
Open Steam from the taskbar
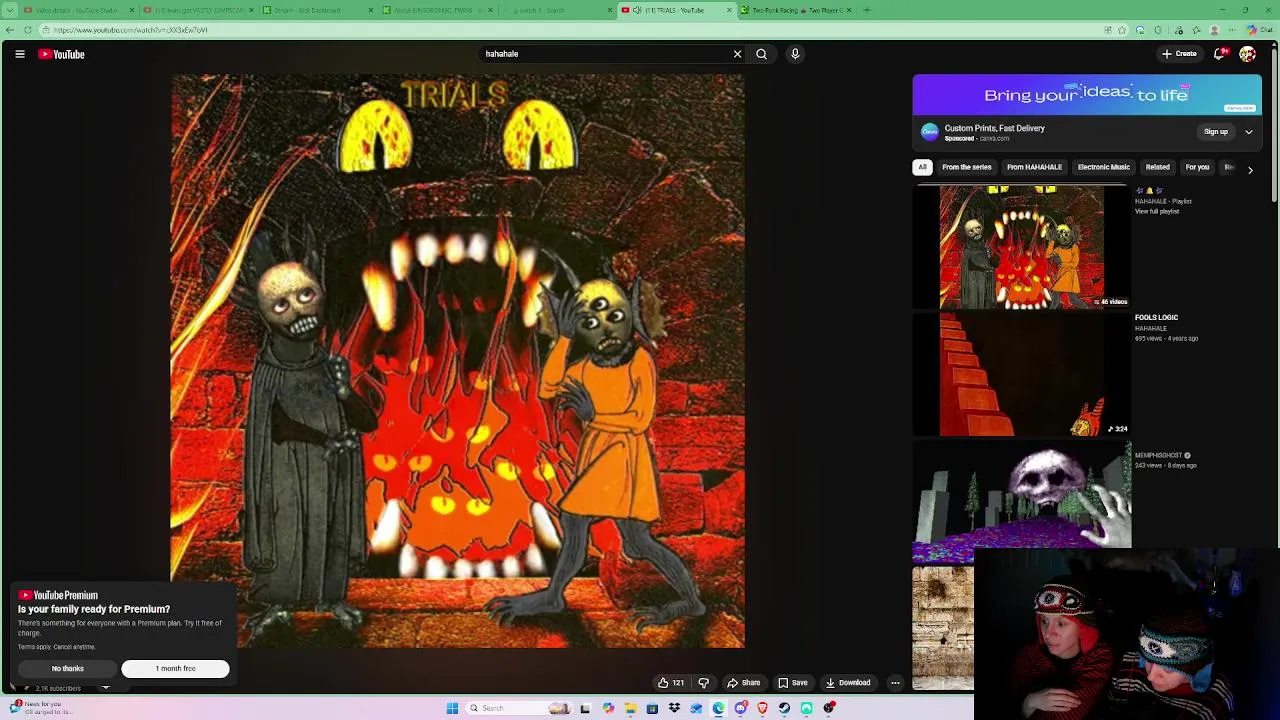pos(784,708)
